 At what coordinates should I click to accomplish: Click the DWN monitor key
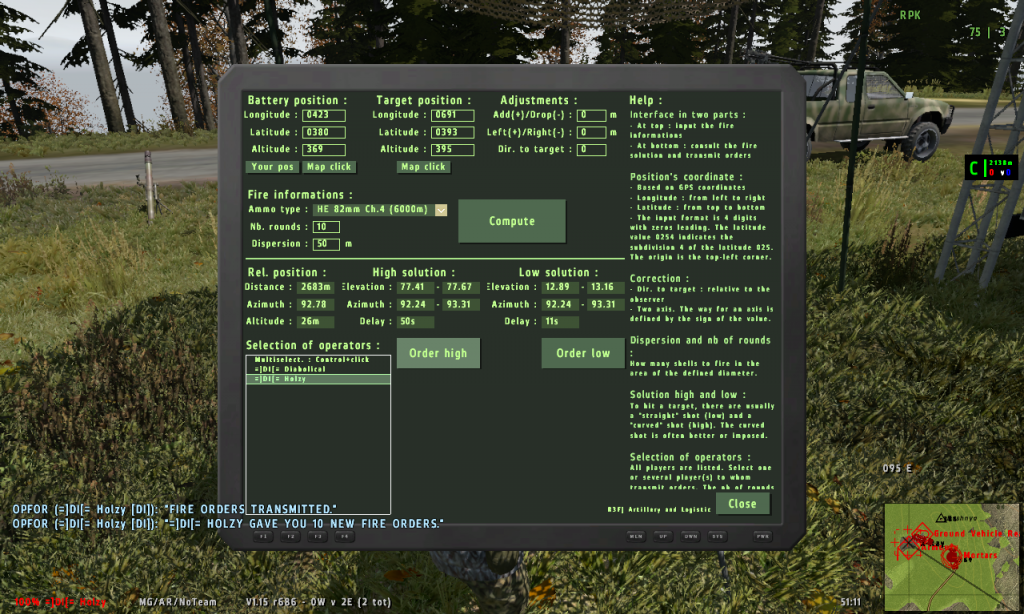pyautogui.click(x=690, y=536)
